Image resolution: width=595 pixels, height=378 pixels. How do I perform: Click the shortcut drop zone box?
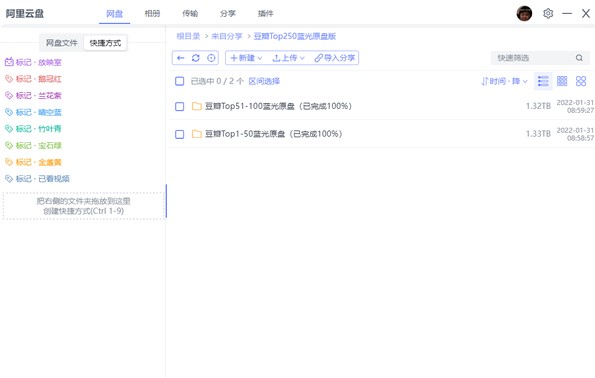click(83, 206)
